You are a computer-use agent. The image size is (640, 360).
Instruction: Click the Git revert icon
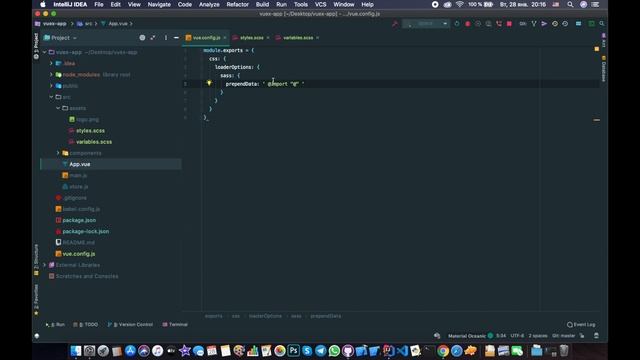[x=565, y=24]
